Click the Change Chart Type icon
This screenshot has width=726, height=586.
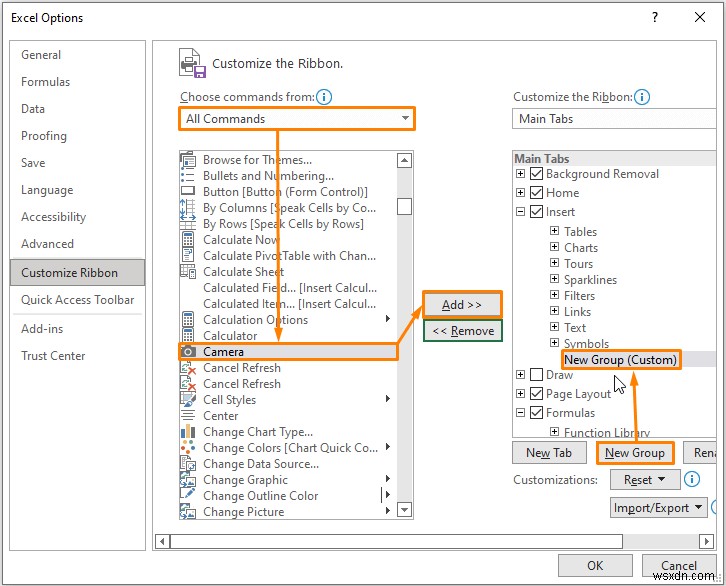click(188, 431)
